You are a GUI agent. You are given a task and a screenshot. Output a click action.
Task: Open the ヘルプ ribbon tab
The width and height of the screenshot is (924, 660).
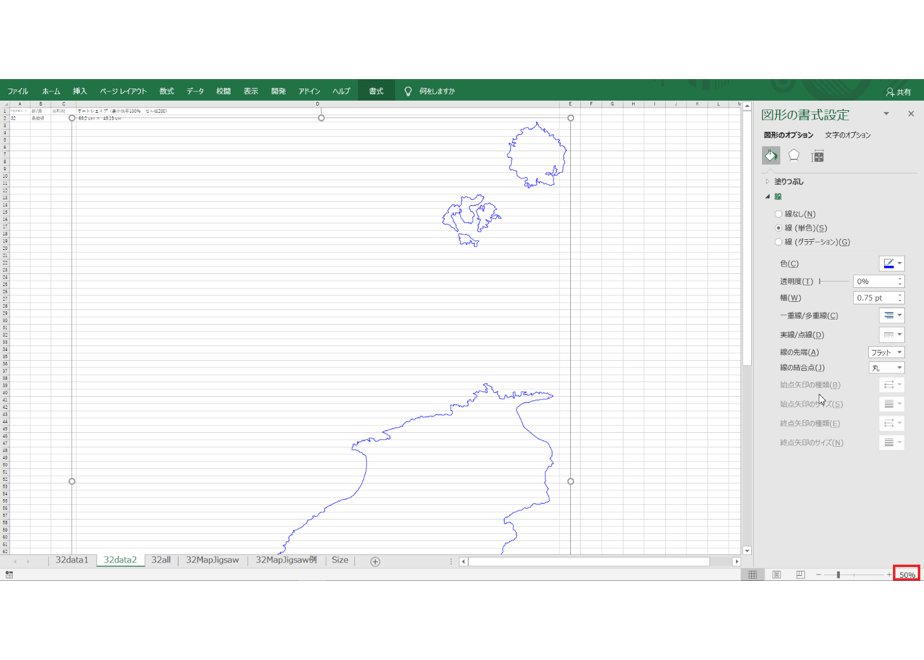341,91
